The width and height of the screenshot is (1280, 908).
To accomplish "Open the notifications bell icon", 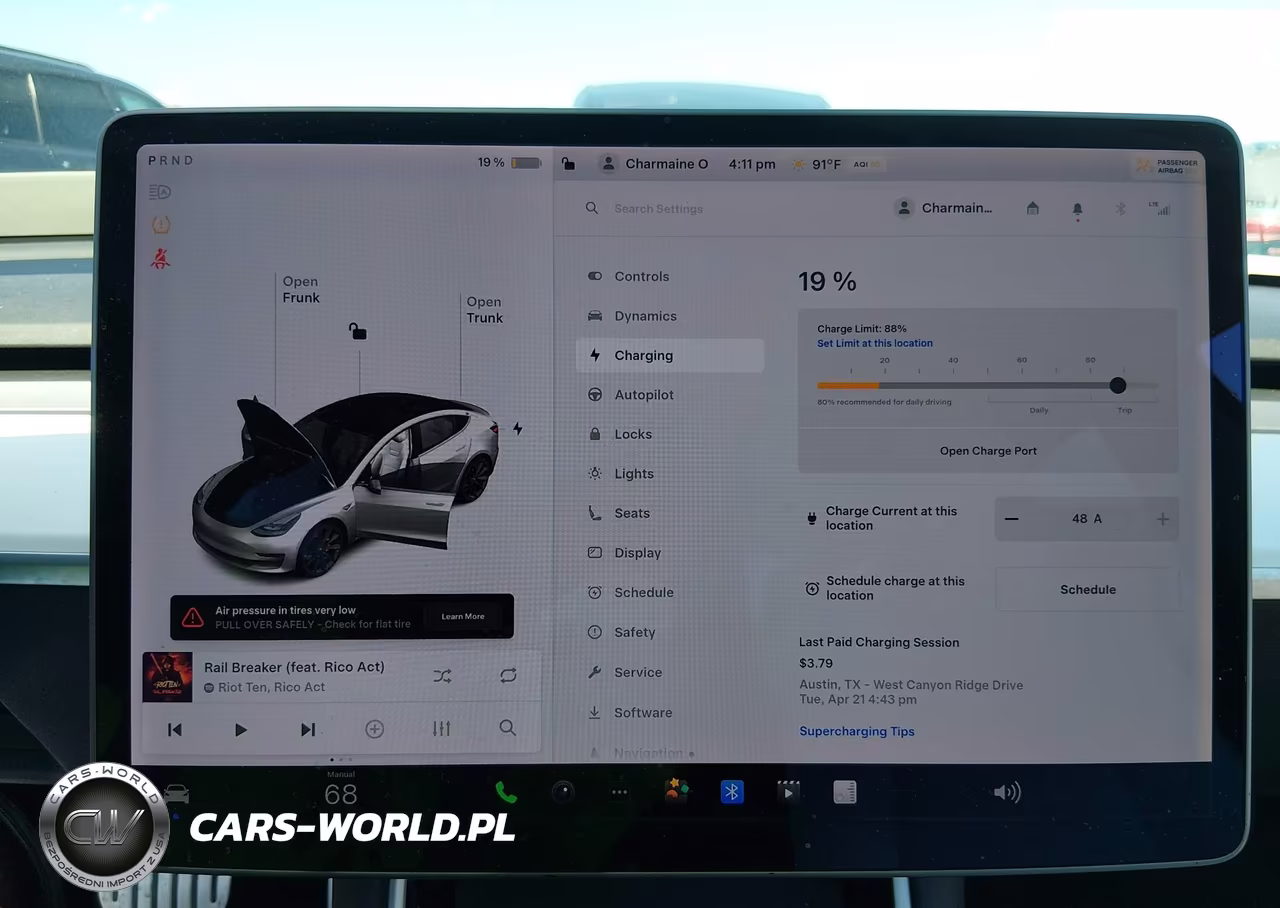I will coord(1077,209).
